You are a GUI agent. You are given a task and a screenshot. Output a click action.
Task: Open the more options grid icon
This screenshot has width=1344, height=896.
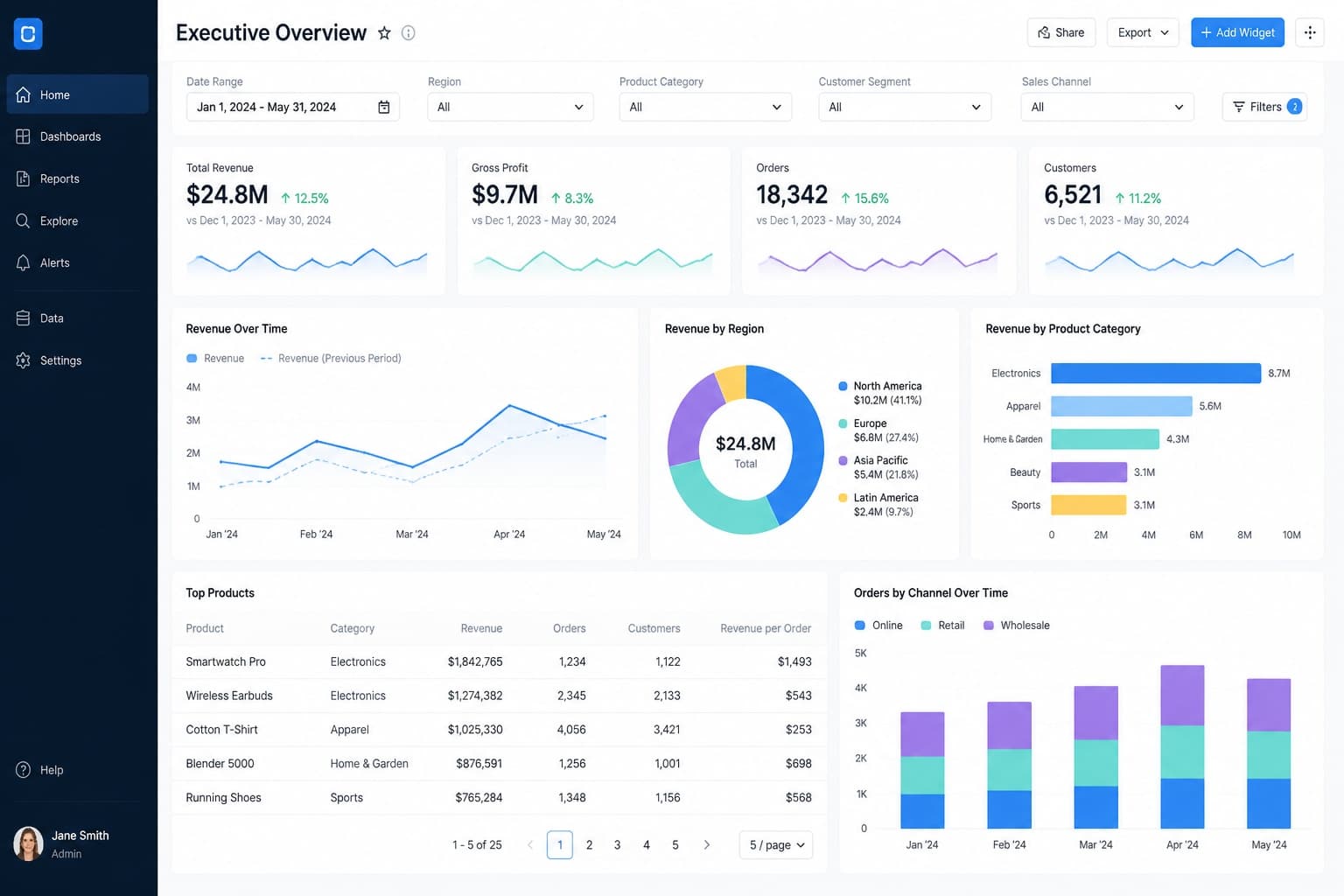point(1310,32)
